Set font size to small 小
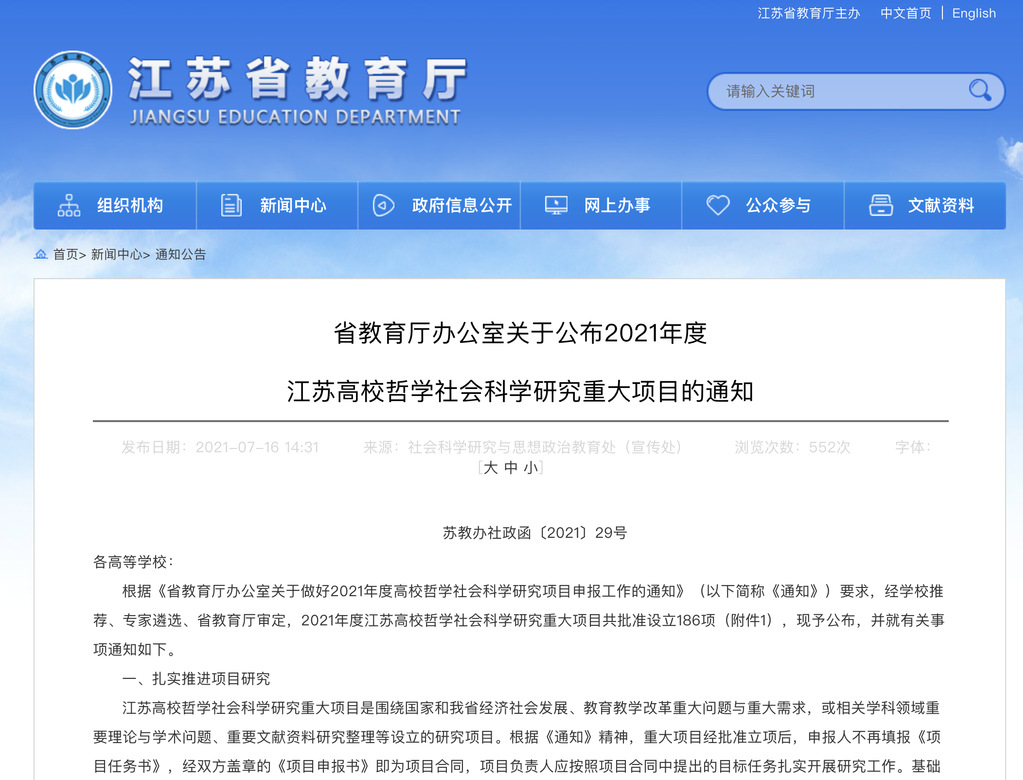 [529, 467]
